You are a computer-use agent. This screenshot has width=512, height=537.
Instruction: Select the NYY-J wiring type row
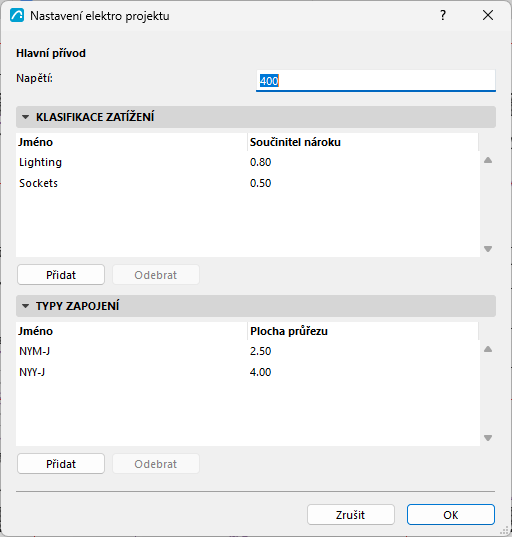[248, 372]
